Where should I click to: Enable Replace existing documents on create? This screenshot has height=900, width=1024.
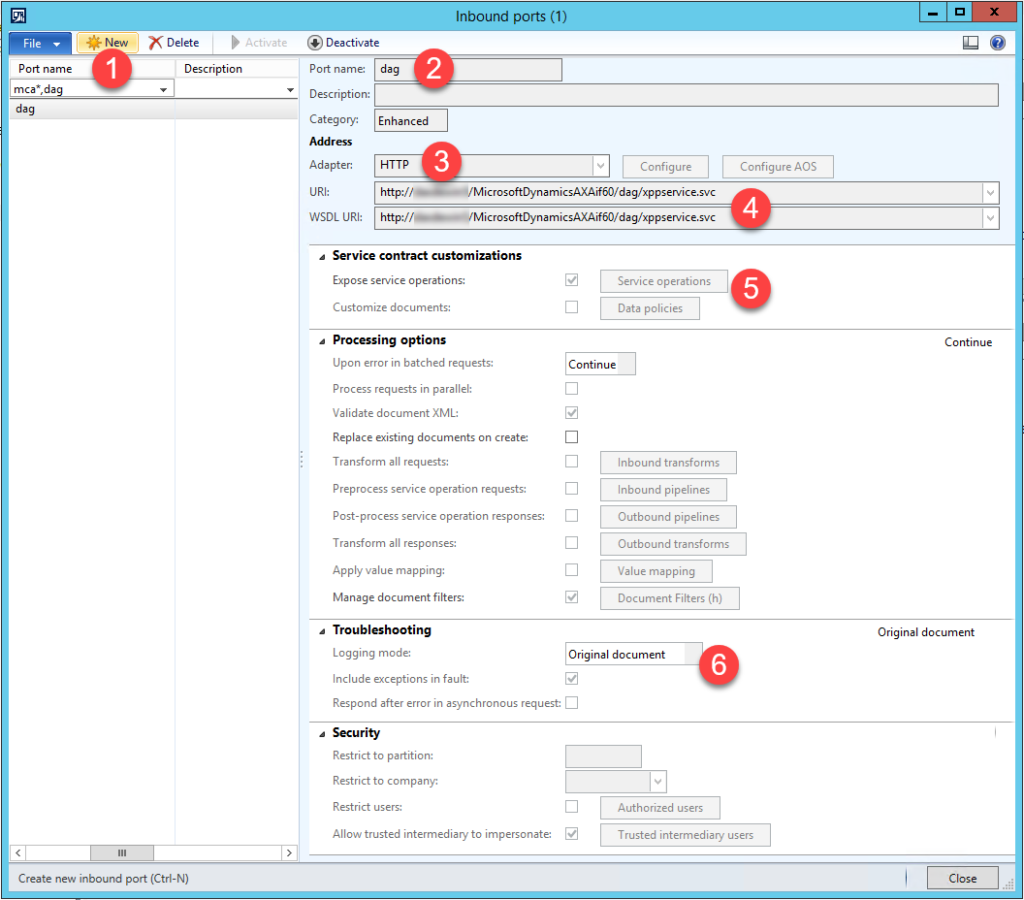pyautogui.click(x=571, y=437)
